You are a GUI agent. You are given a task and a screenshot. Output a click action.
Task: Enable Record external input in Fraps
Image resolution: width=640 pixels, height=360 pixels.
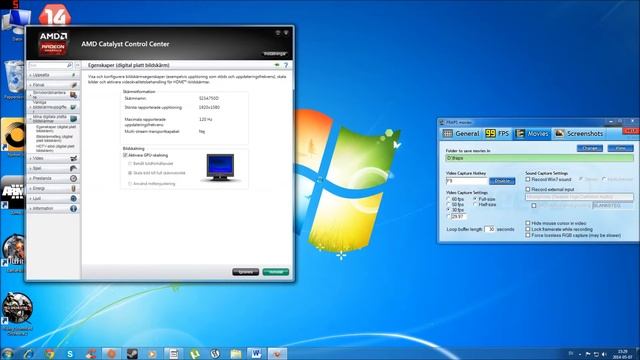tap(528, 189)
